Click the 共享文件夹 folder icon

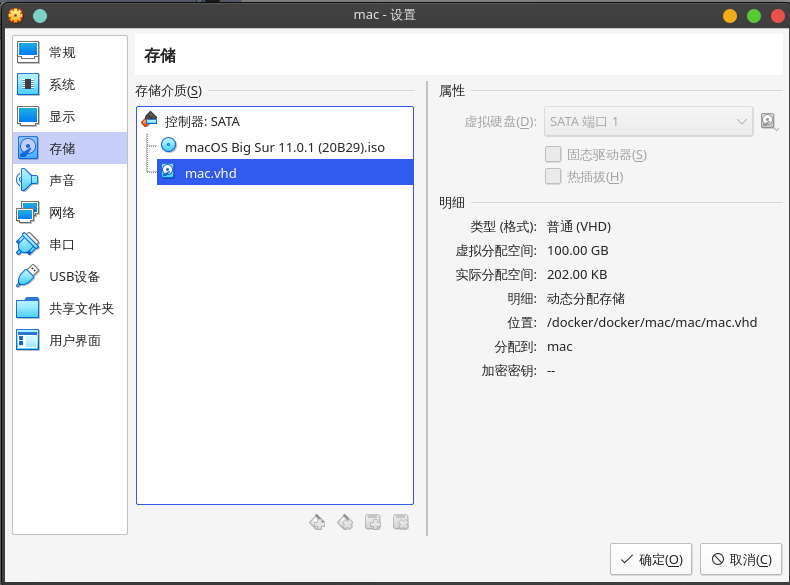[x=28, y=308]
